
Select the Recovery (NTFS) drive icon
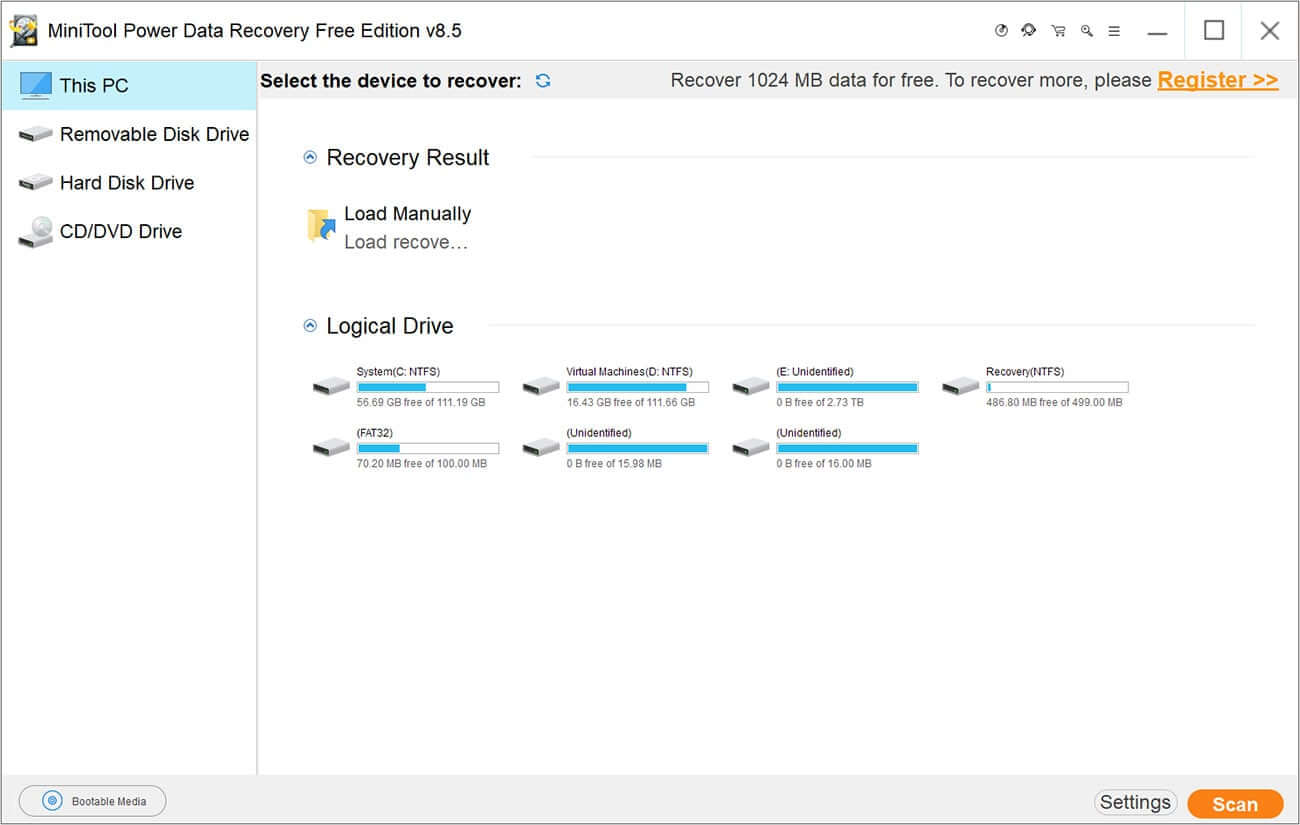961,386
